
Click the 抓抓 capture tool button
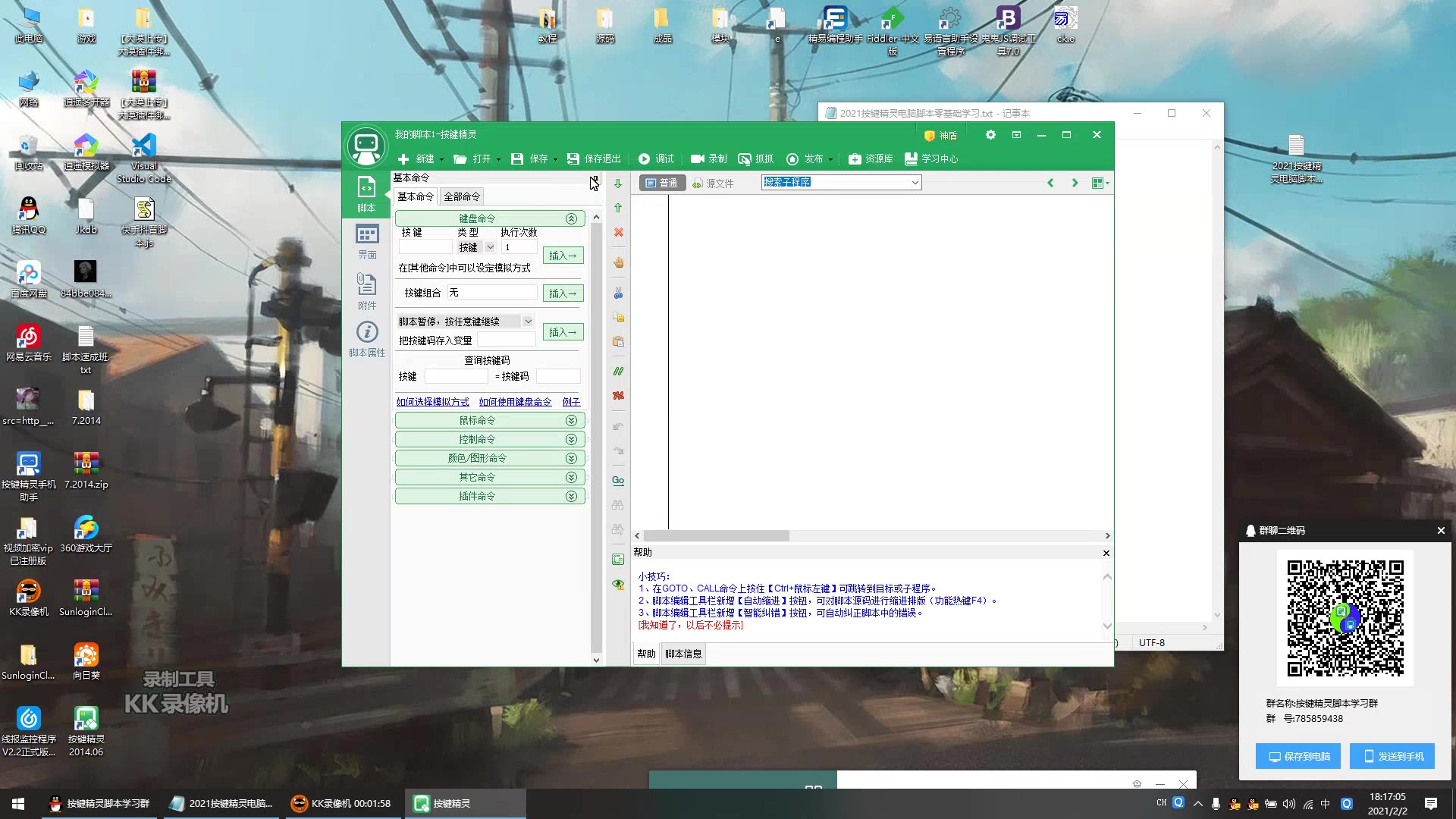756,158
